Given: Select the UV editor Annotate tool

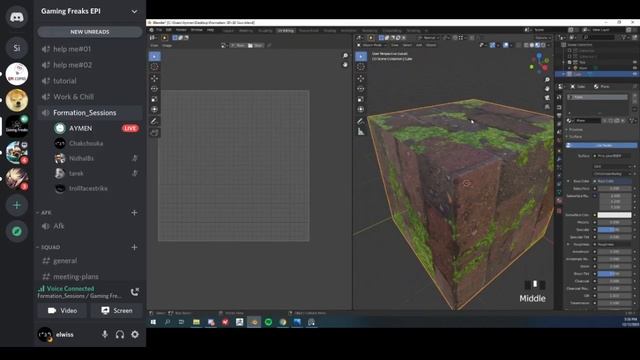Looking at the screenshot, I should [154, 121].
